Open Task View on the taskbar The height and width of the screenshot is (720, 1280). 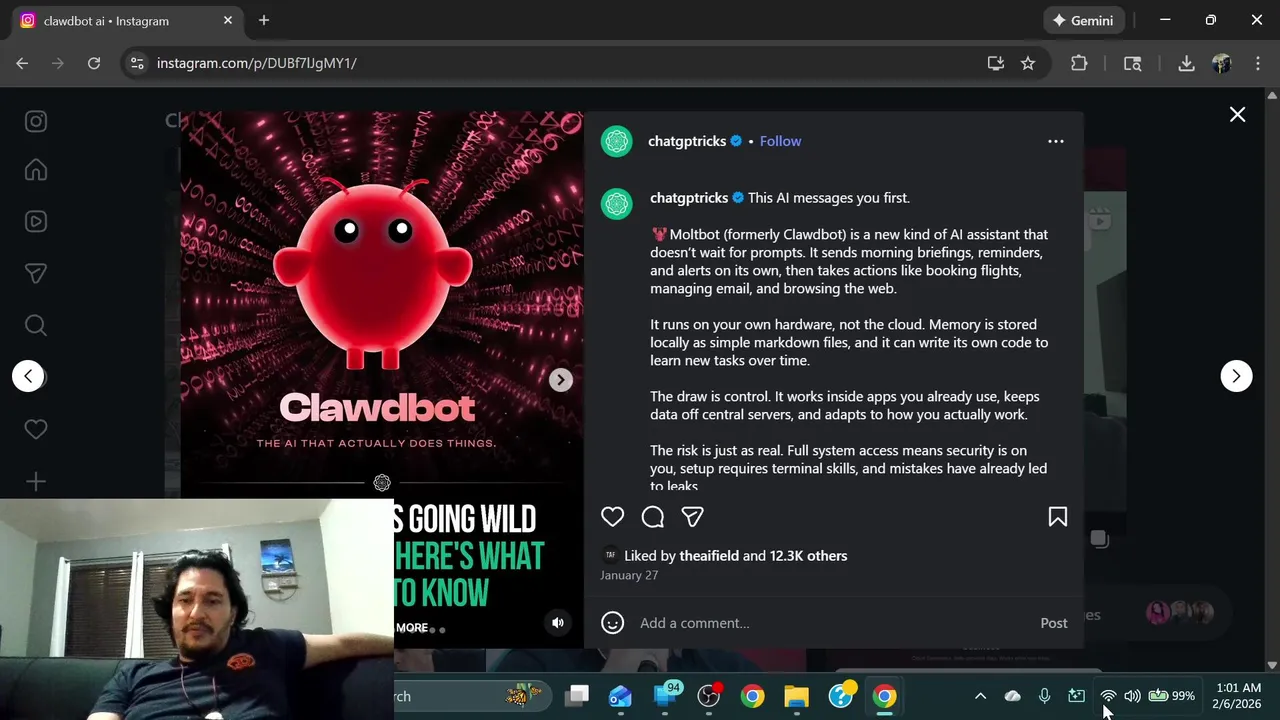tap(577, 696)
